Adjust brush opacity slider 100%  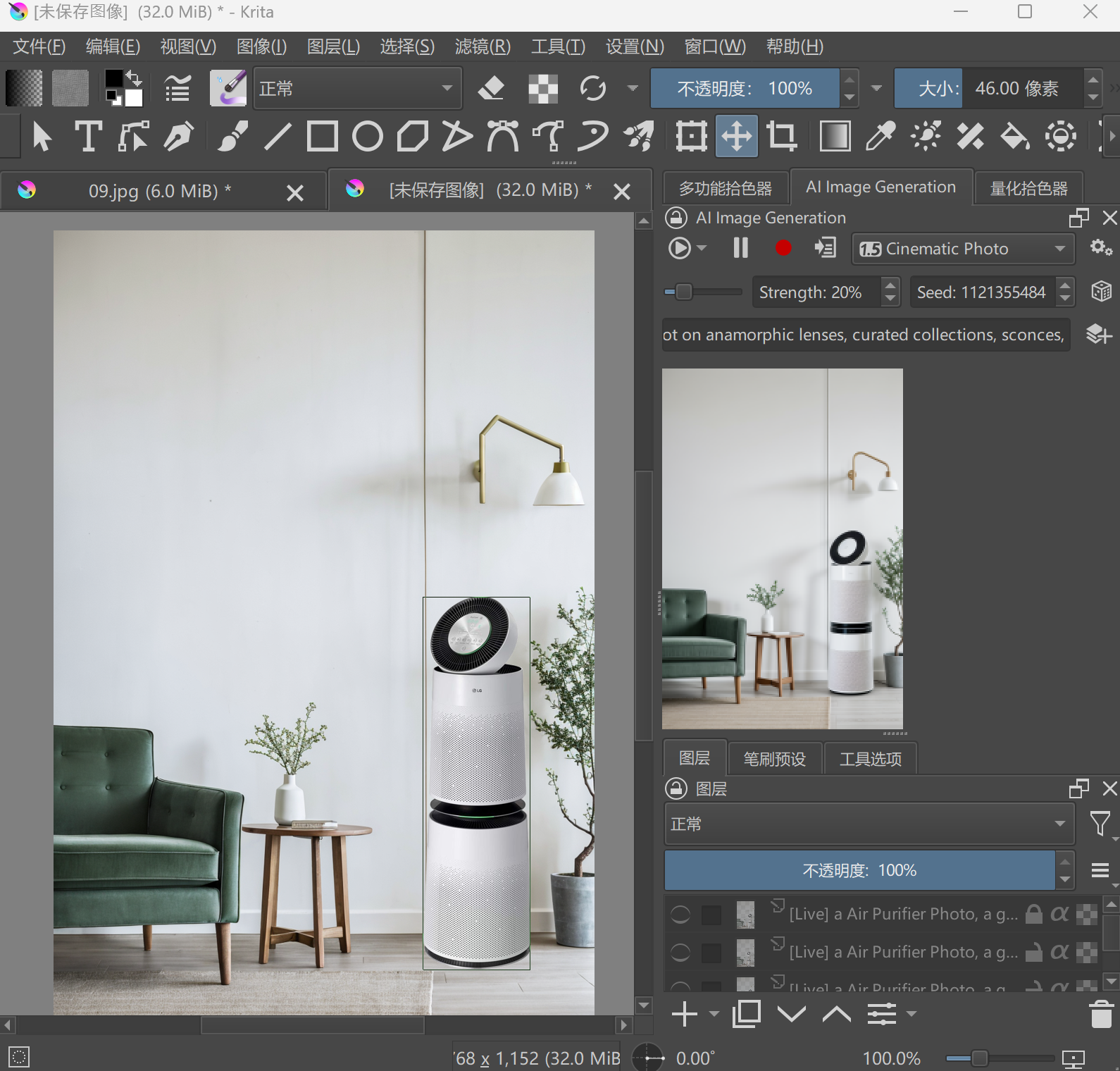pos(745,88)
